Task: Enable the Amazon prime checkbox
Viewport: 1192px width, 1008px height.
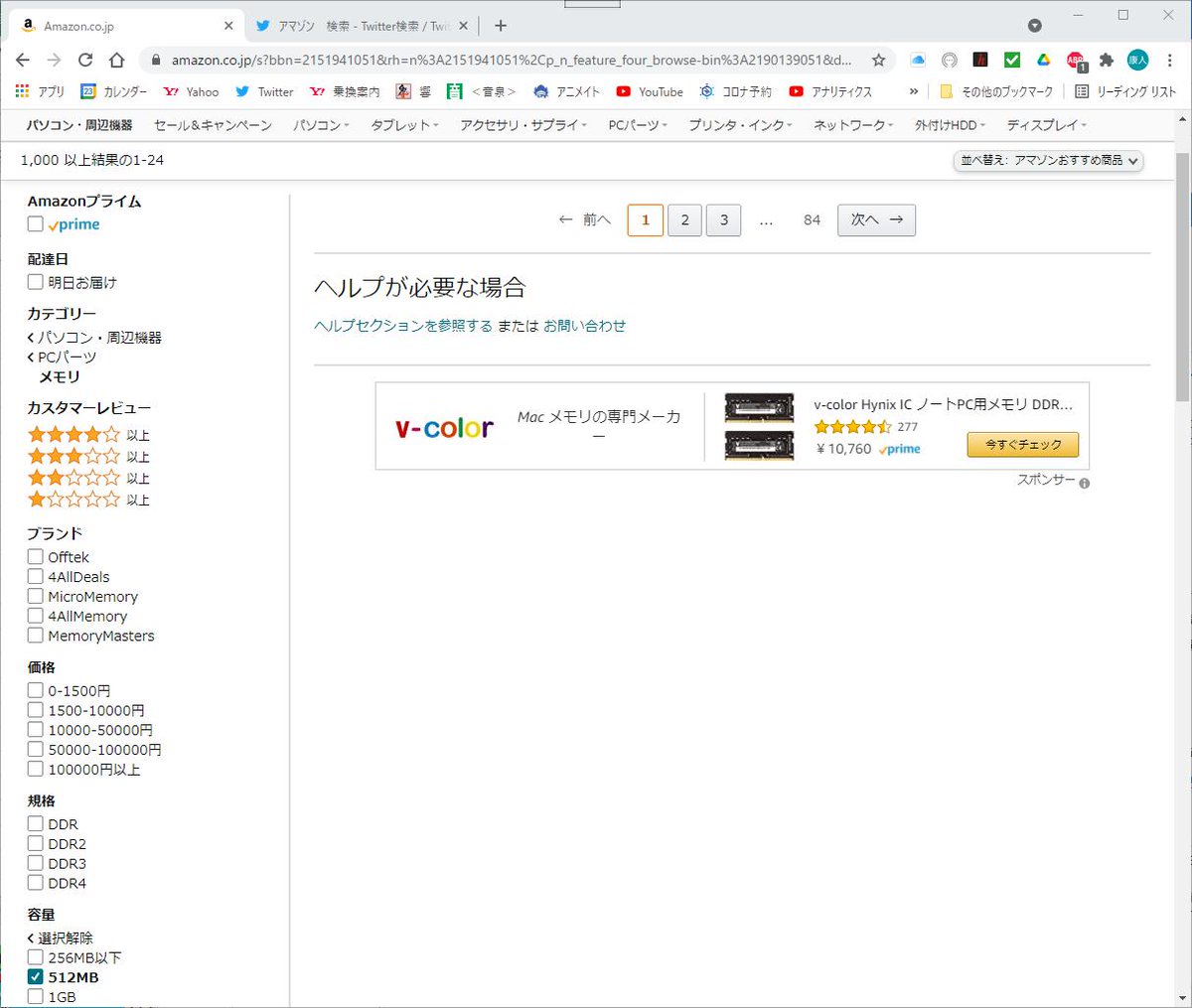Action: pos(36,224)
